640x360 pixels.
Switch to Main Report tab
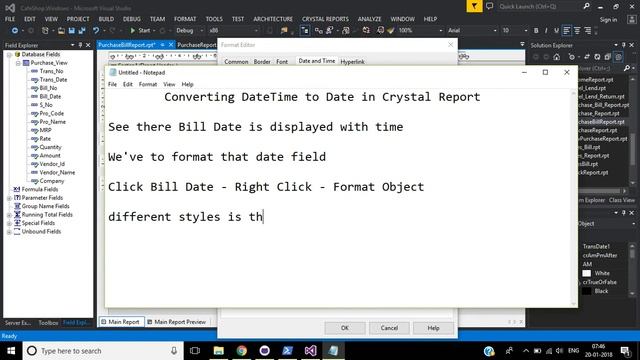click(x=121, y=322)
